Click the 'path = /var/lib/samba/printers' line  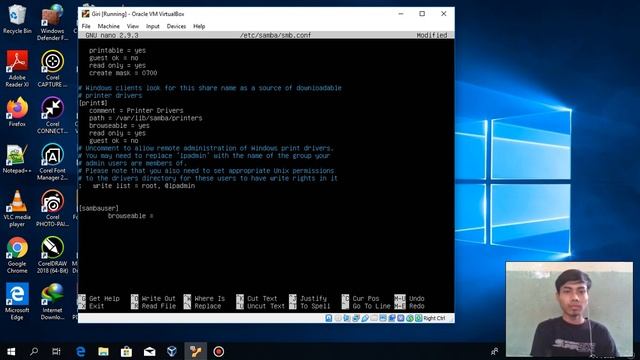pos(146,118)
